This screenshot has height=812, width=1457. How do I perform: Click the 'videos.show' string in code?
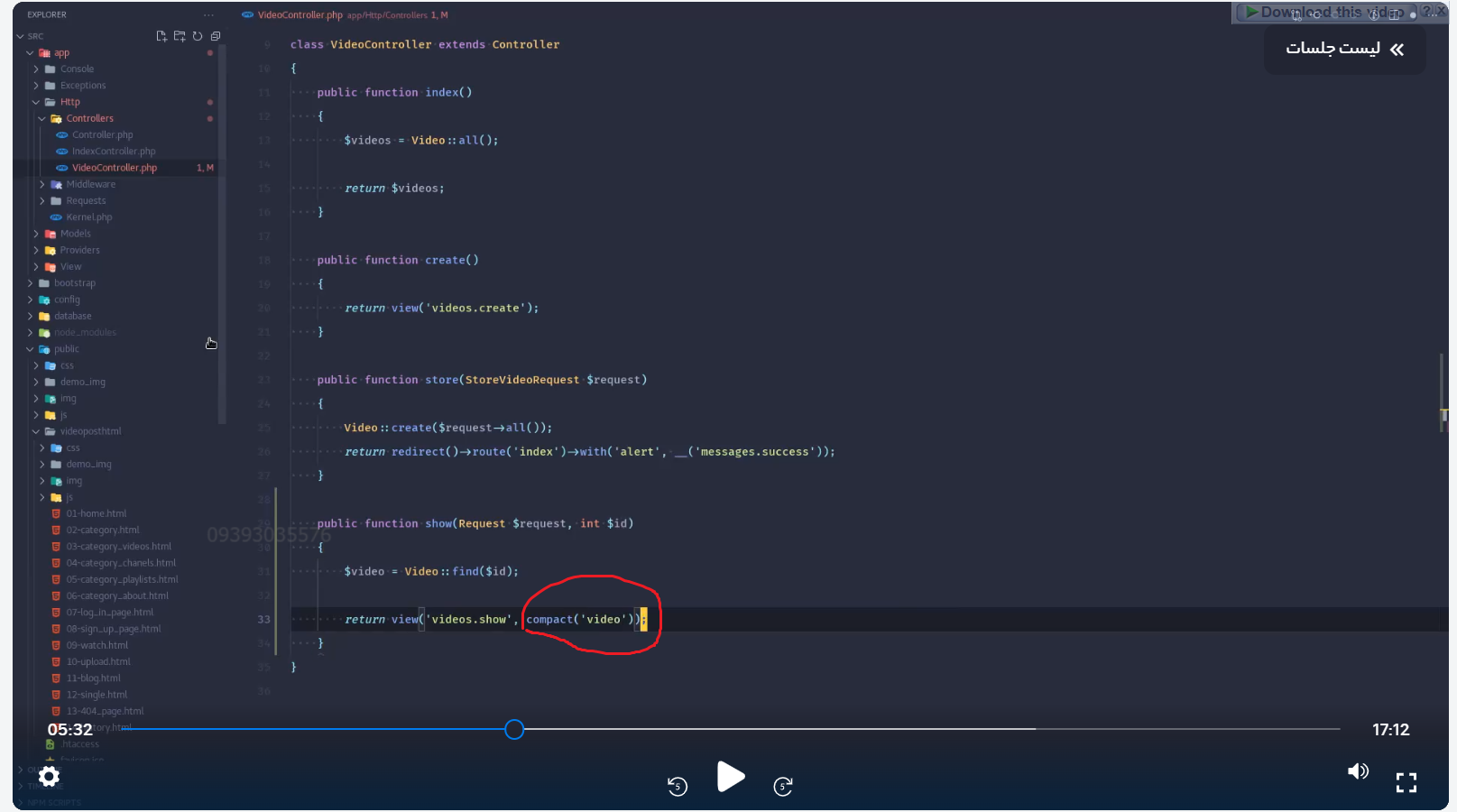click(x=469, y=620)
